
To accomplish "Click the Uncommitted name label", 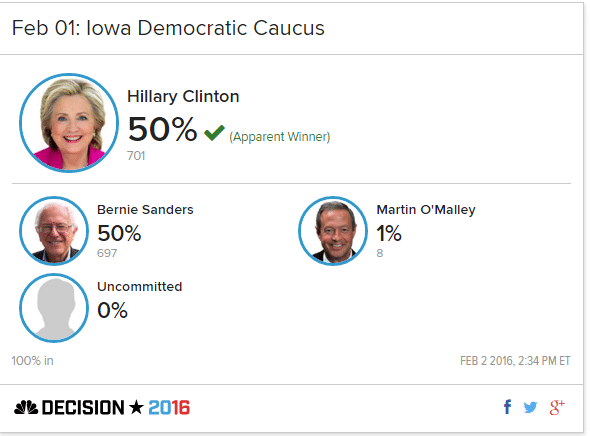I will pos(140,287).
